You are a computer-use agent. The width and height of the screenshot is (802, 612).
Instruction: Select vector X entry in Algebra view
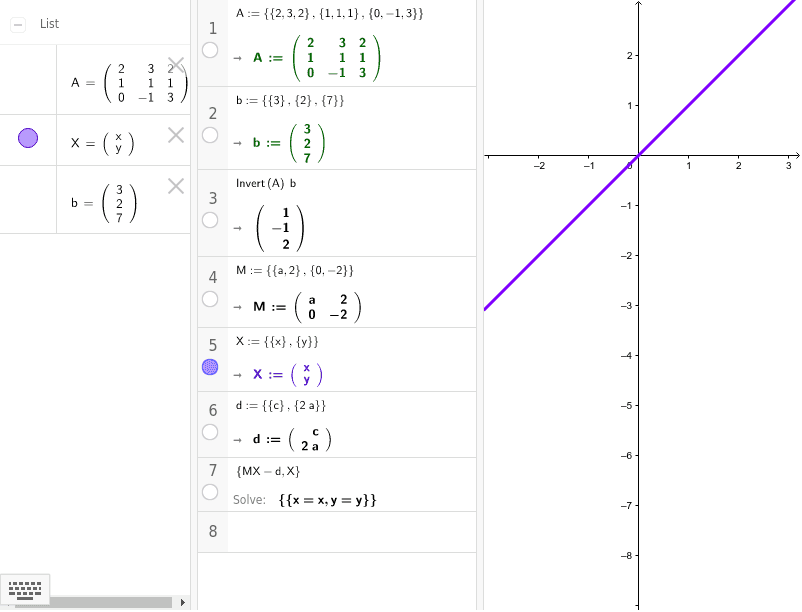(102, 143)
